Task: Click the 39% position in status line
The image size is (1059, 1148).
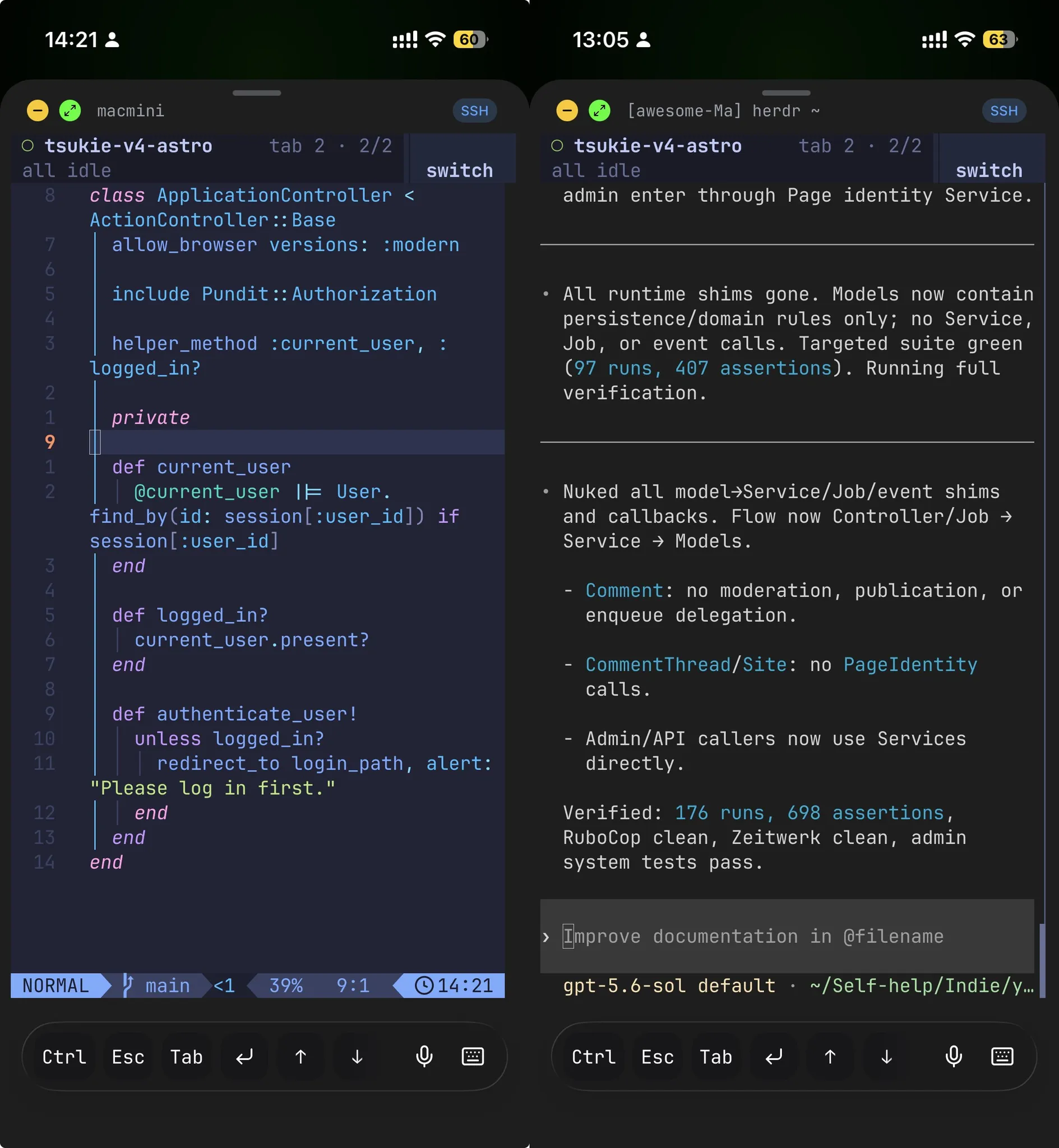Action: (286, 985)
